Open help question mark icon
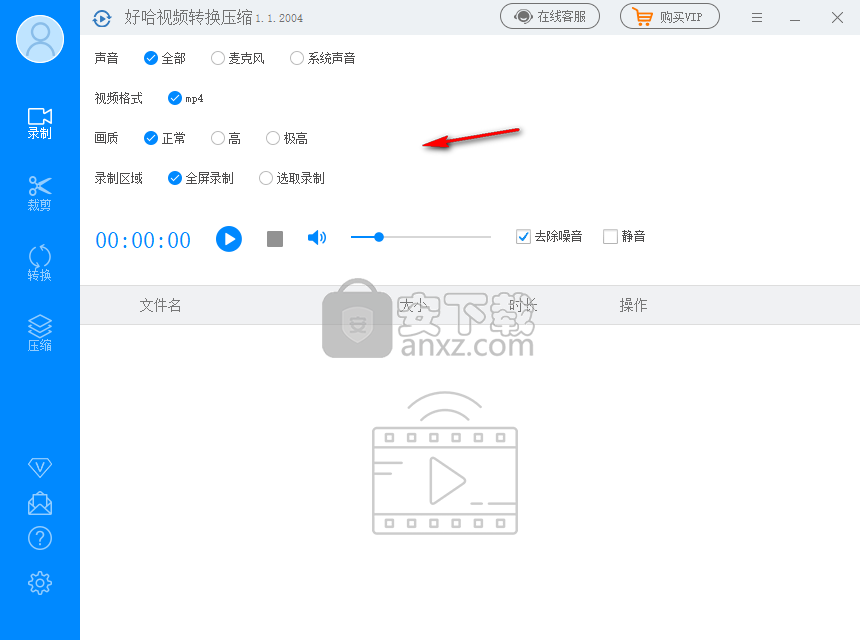 39,539
